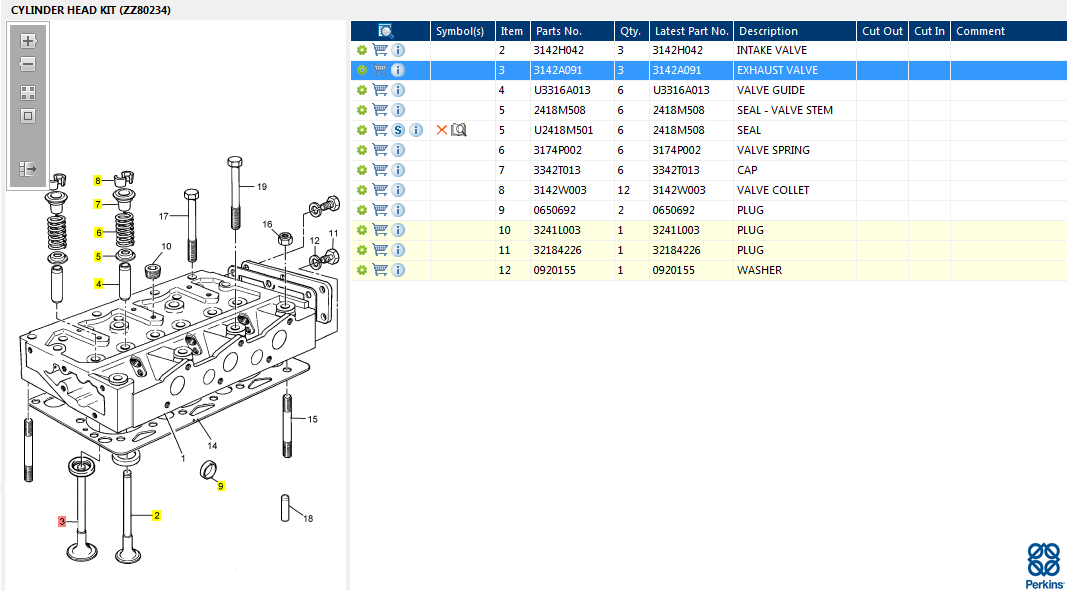Click highlighted callout 3 on the diagram
The image size is (1067, 591).
pyautogui.click(x=62, y=521)
